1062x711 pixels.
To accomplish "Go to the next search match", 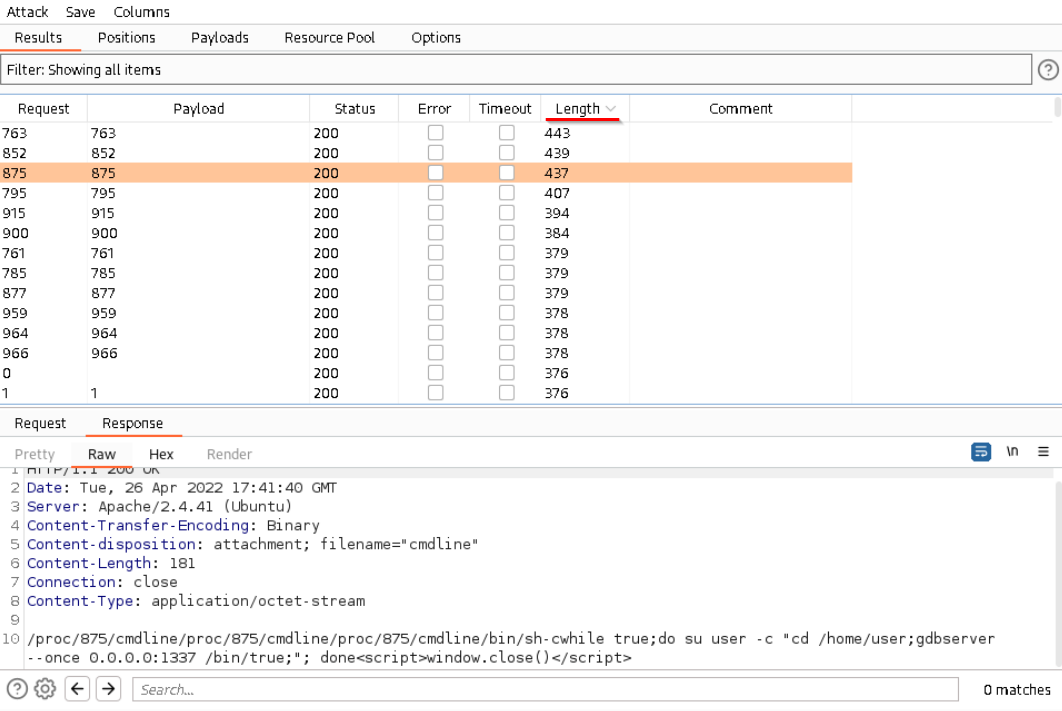I will [108, 689].
